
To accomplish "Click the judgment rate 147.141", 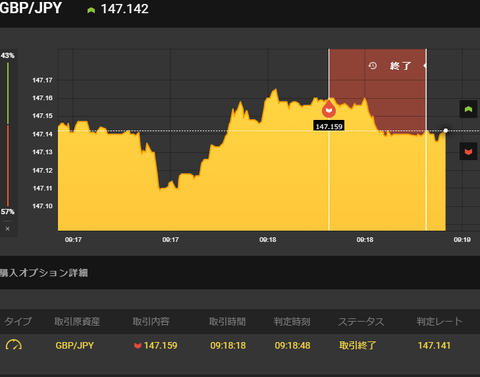I will point(434,345).
